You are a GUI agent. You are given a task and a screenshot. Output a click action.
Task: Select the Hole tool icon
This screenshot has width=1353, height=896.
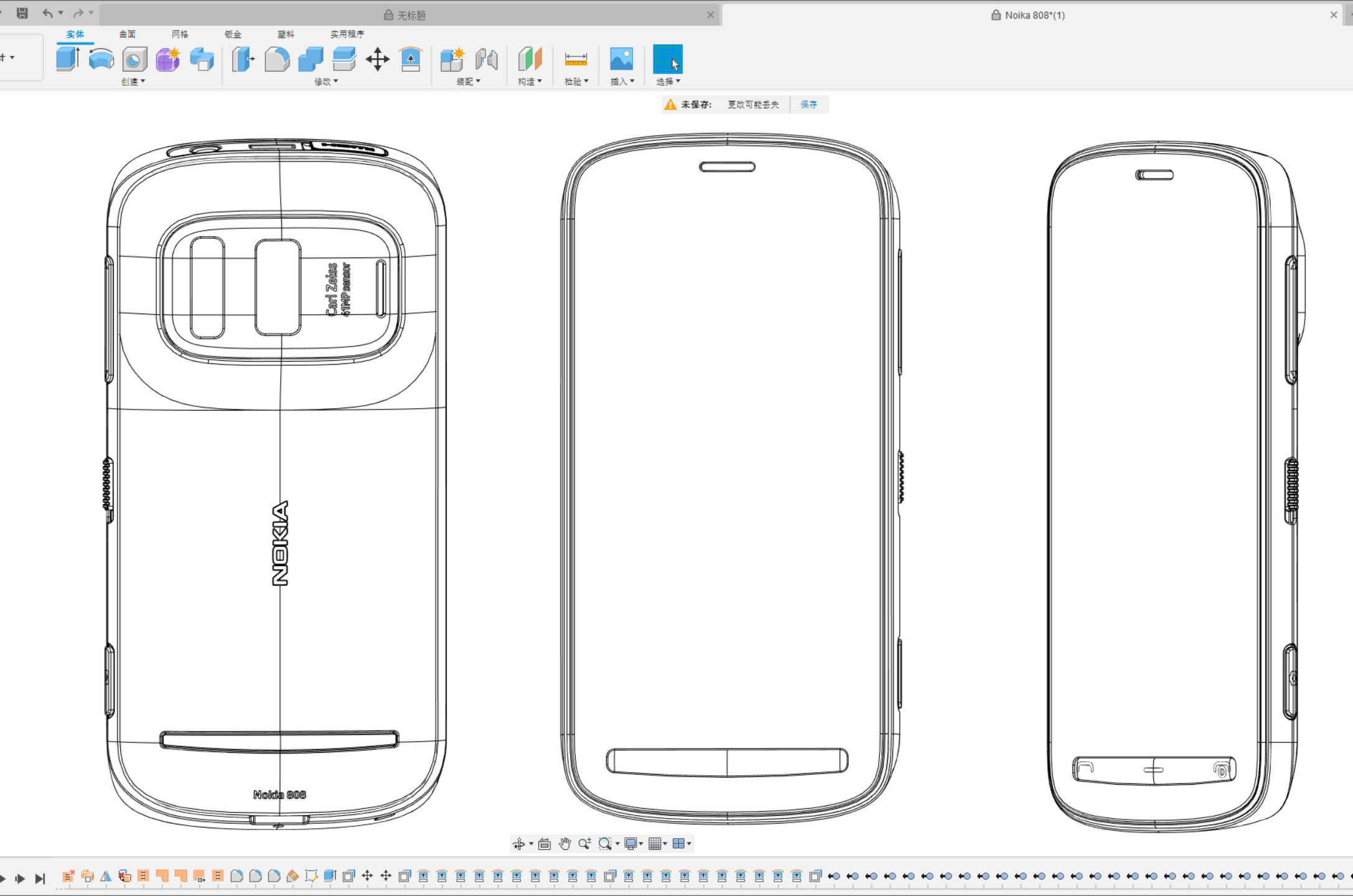click(x=134, y=60)
